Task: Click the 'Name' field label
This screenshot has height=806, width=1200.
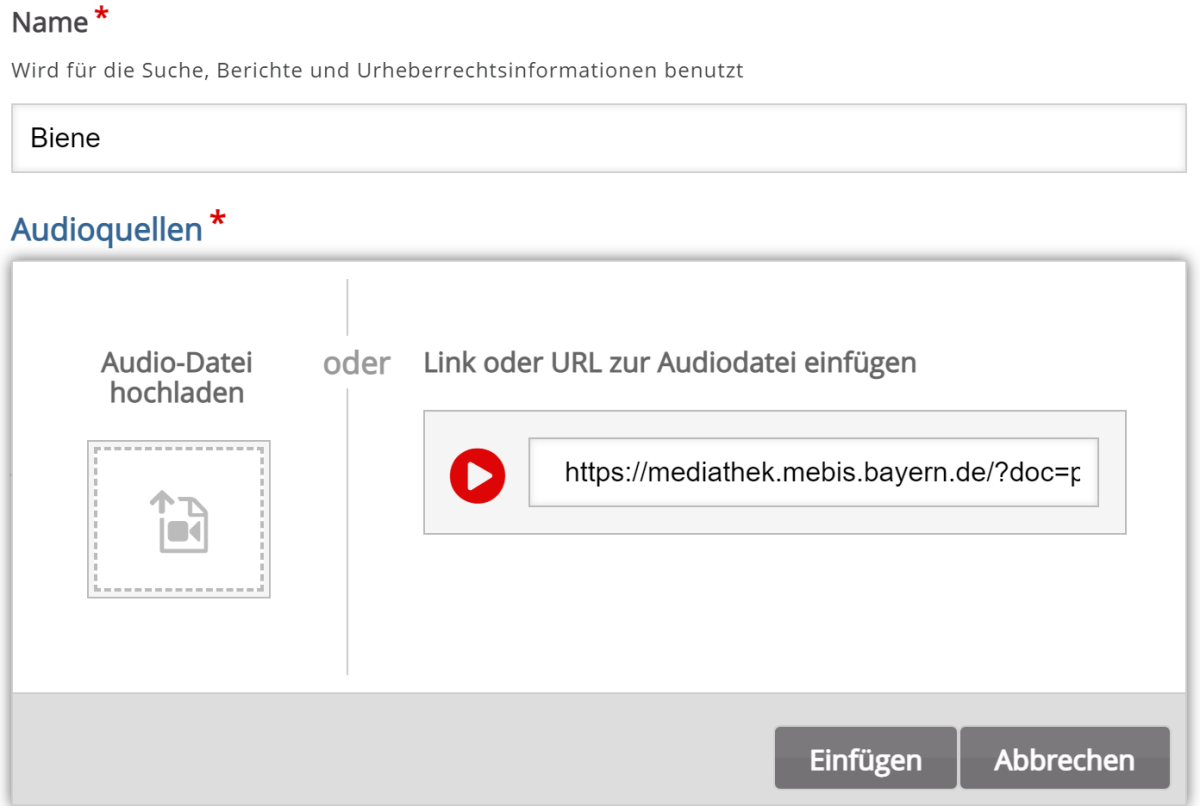Action: click(x=49, y=22)
